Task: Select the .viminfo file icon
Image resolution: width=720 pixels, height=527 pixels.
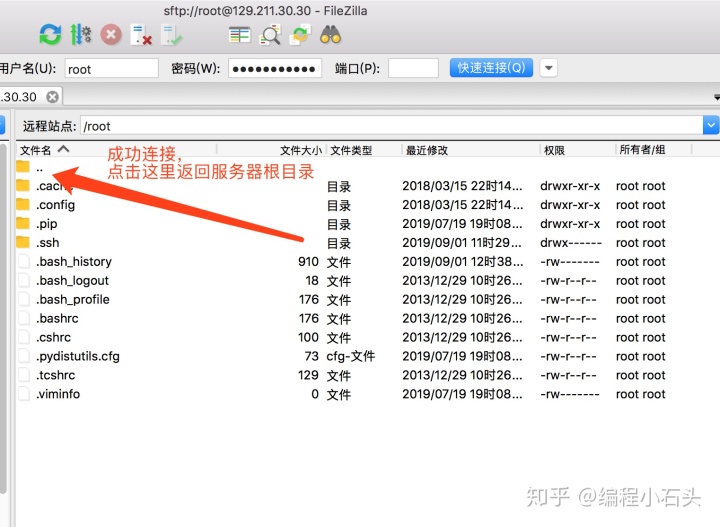Action: pyautogui.click(x=23, y=393)
